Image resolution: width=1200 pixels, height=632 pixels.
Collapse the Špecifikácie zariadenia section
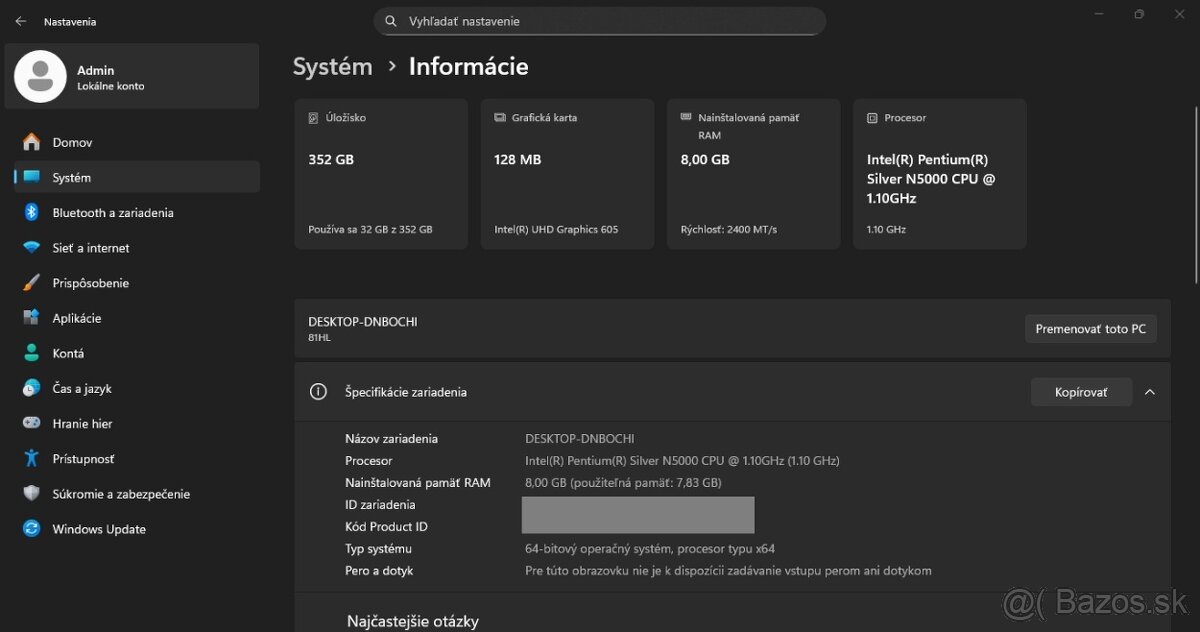point(1149,391)
